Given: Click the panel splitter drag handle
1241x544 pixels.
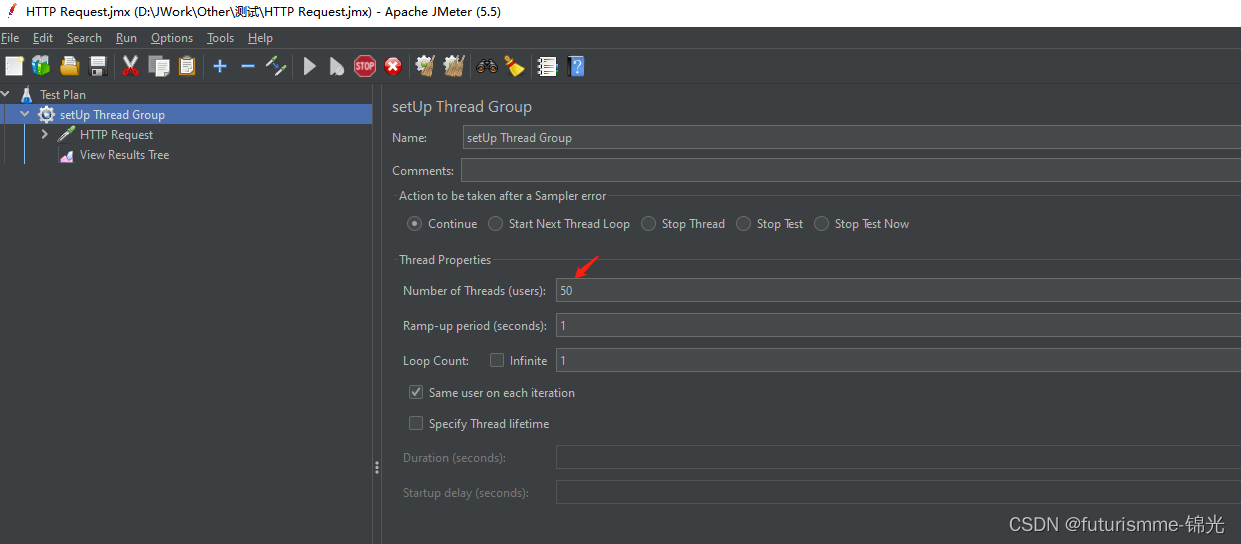Looking at the screenshot, I should click(x=377, y=467).
